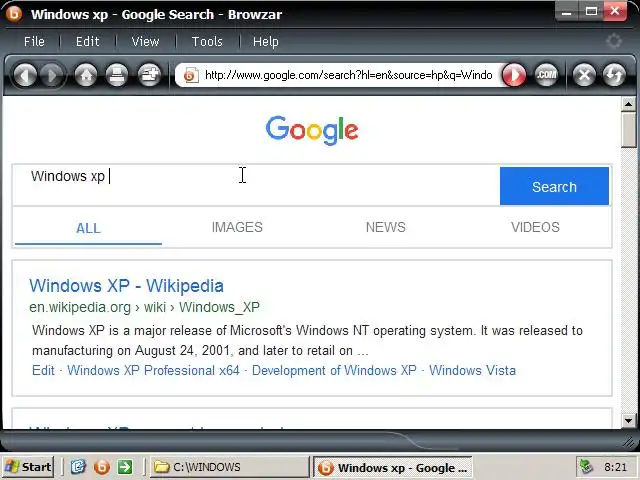Image resolution: width=640 pixels, height=480 pixels.
Task: Select the ALL results tab
Action: click(88, 228)
